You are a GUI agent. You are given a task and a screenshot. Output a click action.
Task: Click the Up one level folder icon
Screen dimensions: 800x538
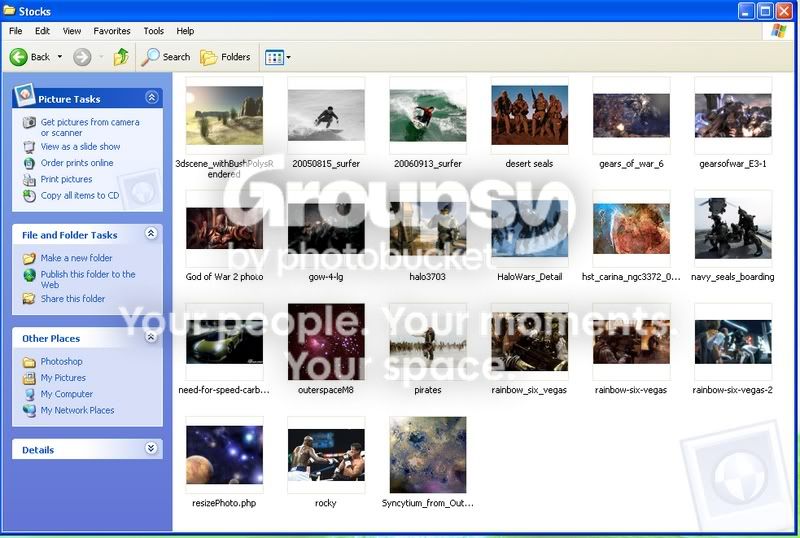point(121,57)
